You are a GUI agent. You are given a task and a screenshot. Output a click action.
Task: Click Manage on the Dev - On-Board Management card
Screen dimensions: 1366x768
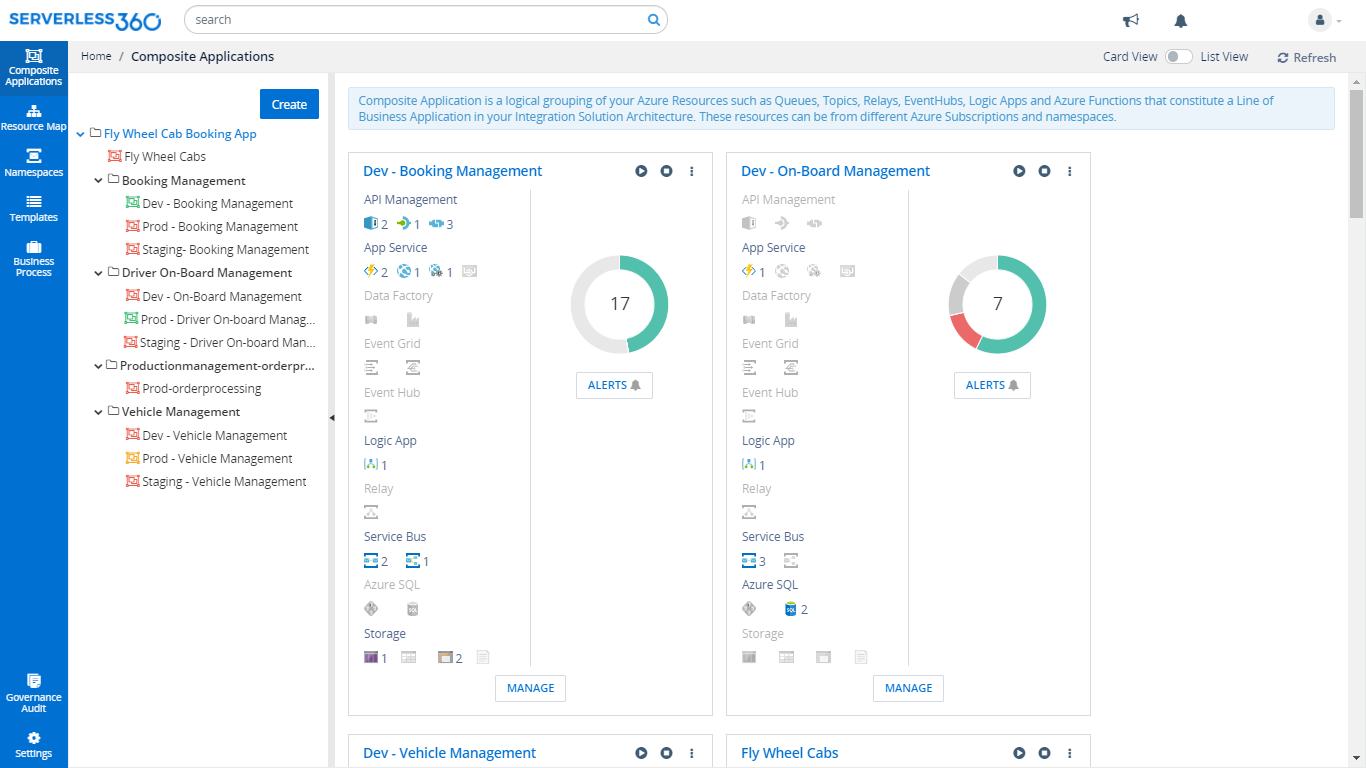tap(908, 688)
